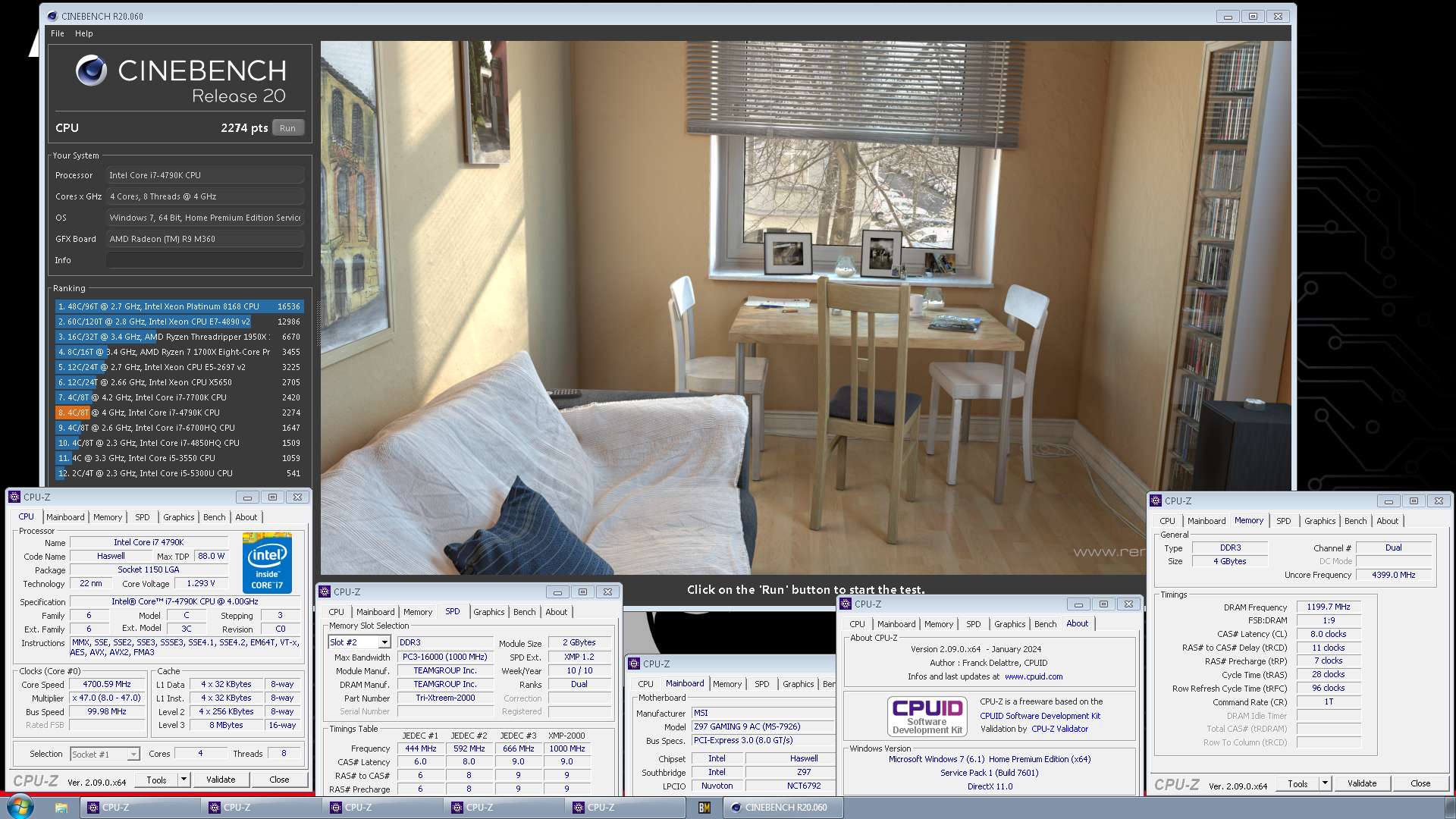
Task: Open the CPU-Z Validator link
Action: pyautogui.click(x=1059, y=729)
